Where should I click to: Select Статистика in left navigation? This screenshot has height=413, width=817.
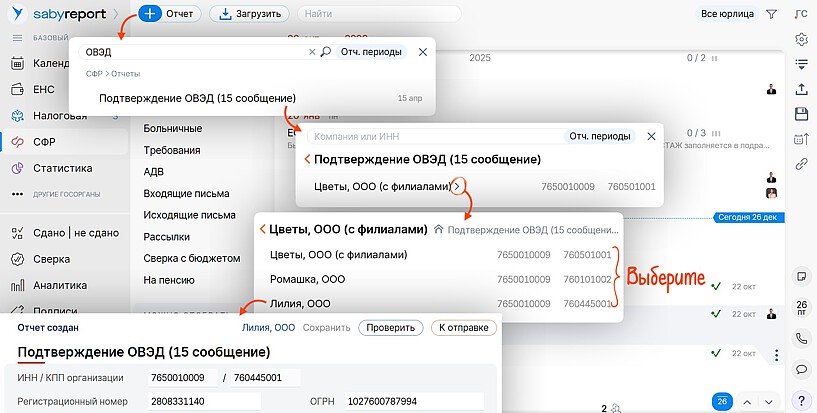pyautogui.click(x=62, y=168)
